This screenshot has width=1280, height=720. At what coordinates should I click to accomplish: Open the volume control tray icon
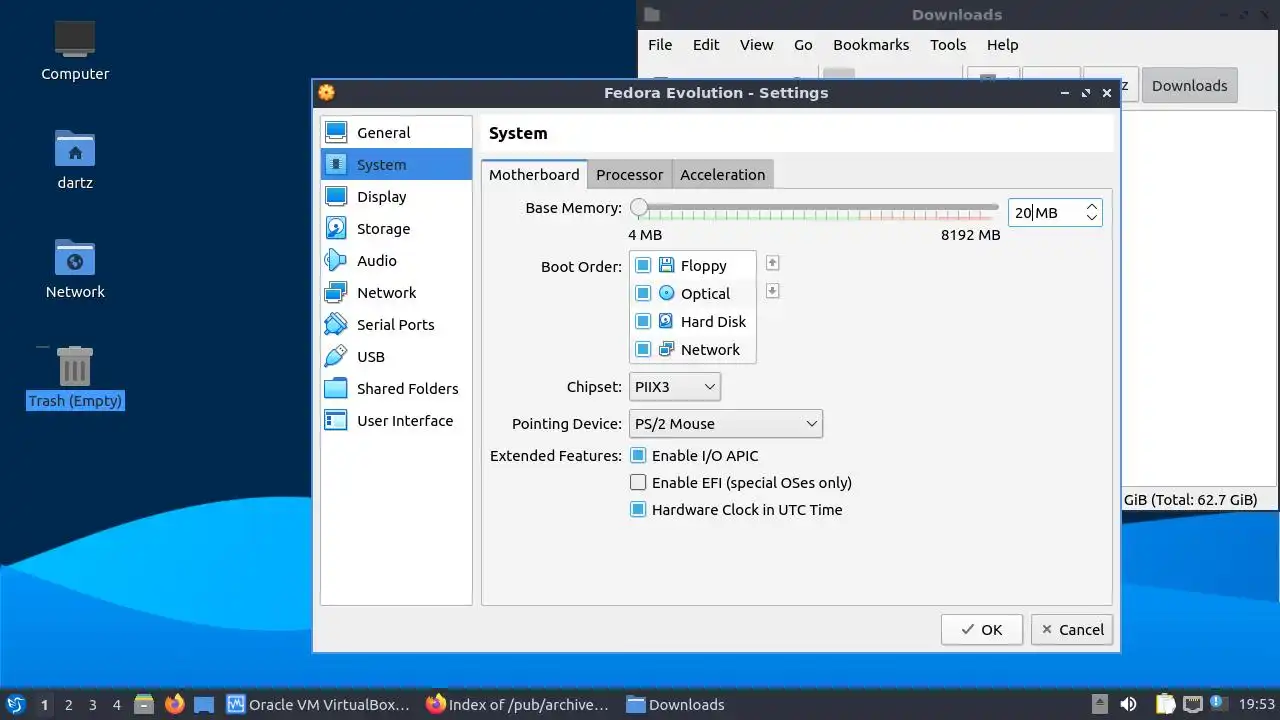1128,704
